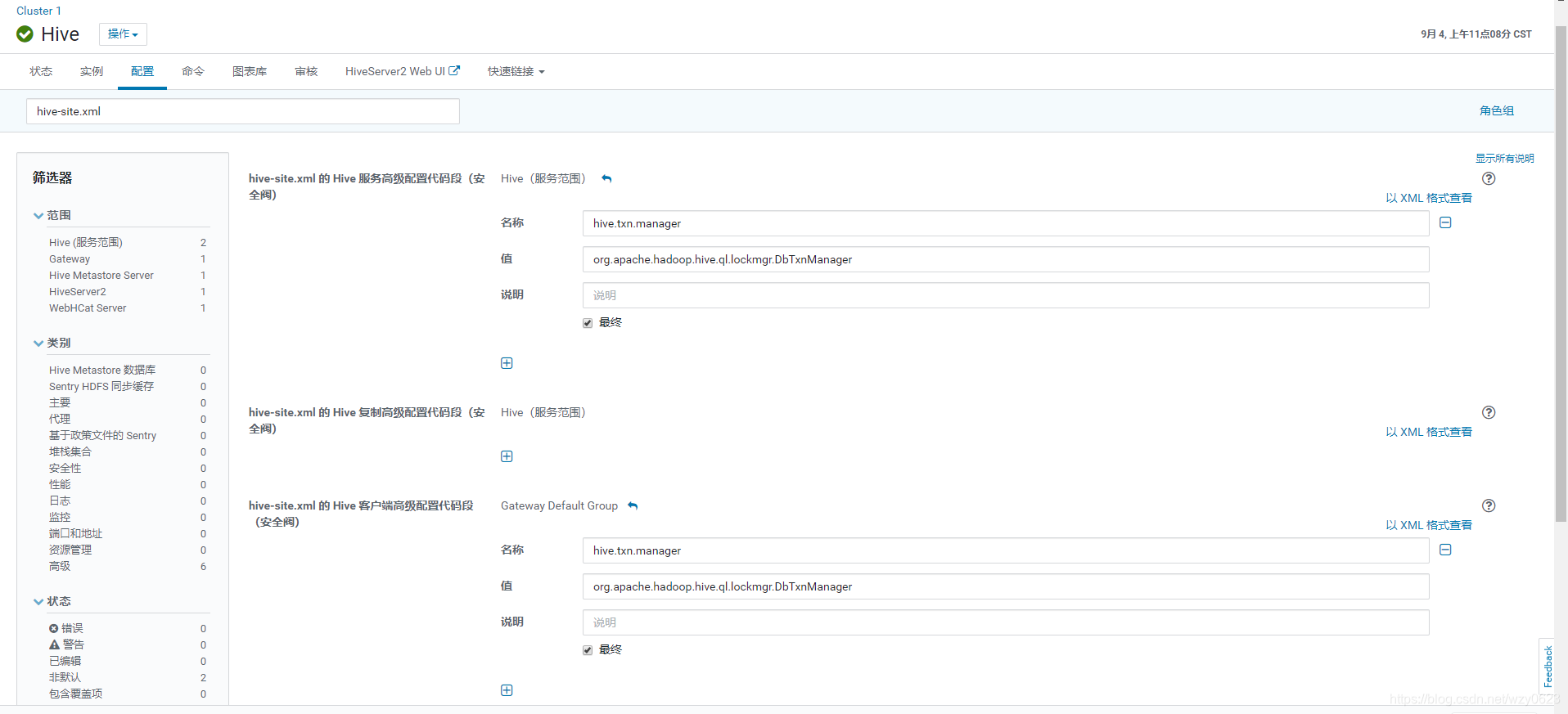Filter by HiveServer2 scope
This screenshot has height=714, width=1568.
[78, 291]
